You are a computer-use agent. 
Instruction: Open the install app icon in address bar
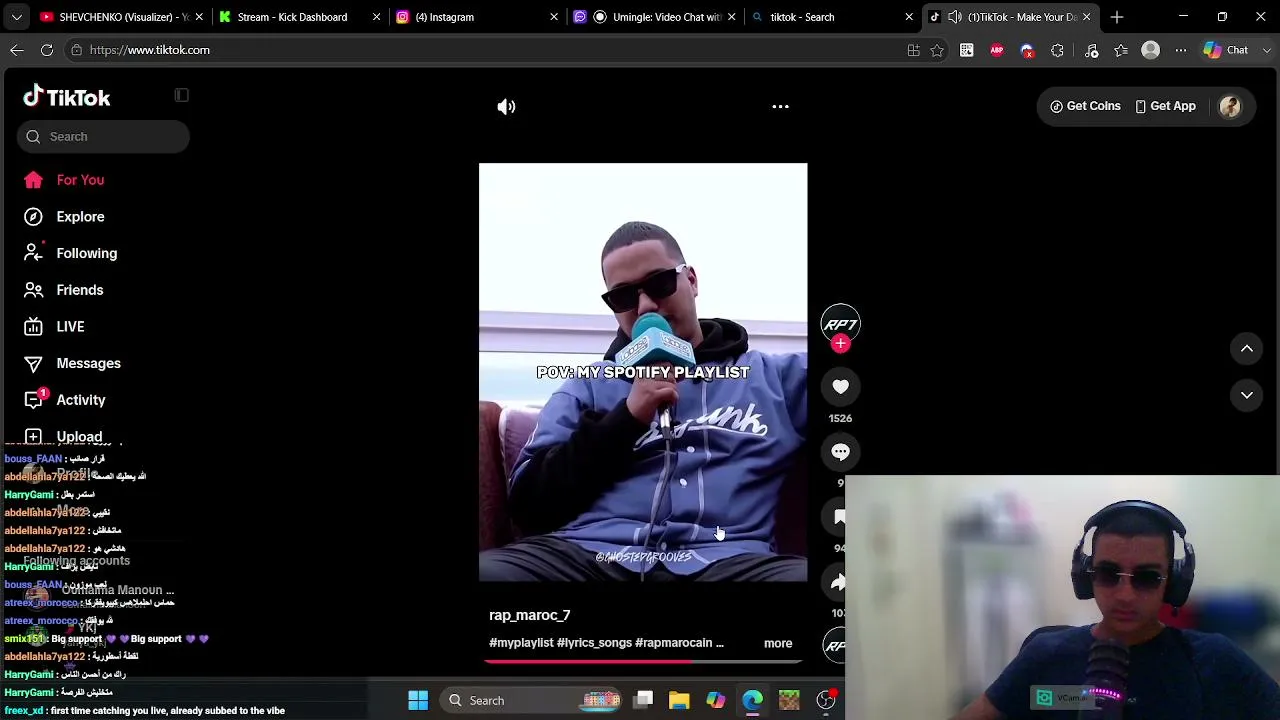[x=913, y=50]
